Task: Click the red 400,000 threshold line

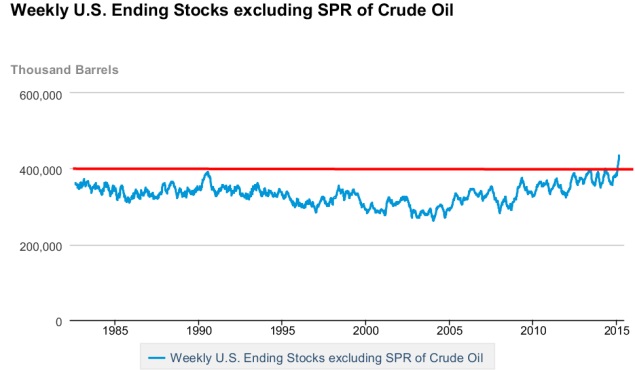Action: point(352,169)
